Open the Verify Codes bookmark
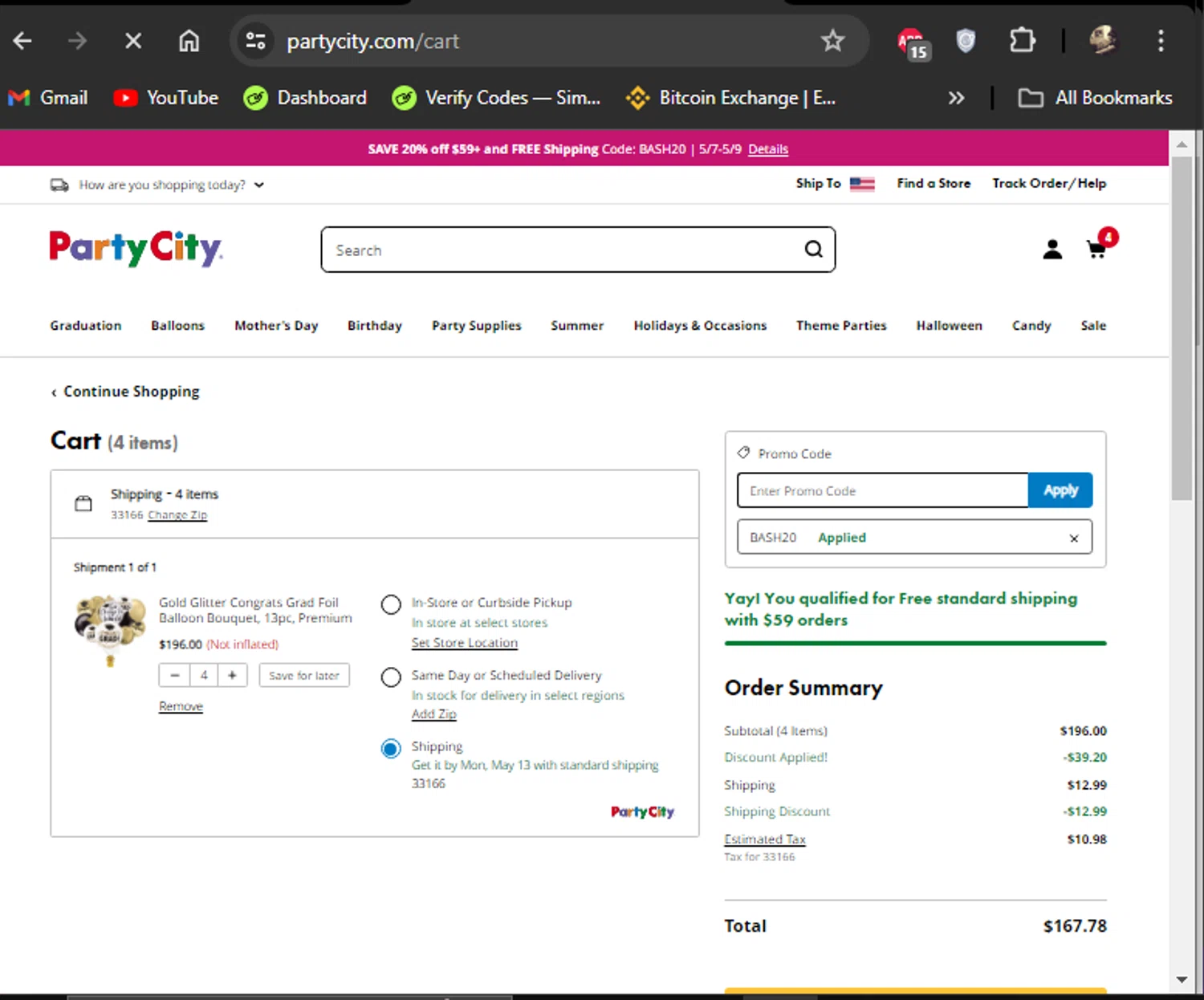This screenshot has height=1000, width=1204. click(x=496, y=98)
